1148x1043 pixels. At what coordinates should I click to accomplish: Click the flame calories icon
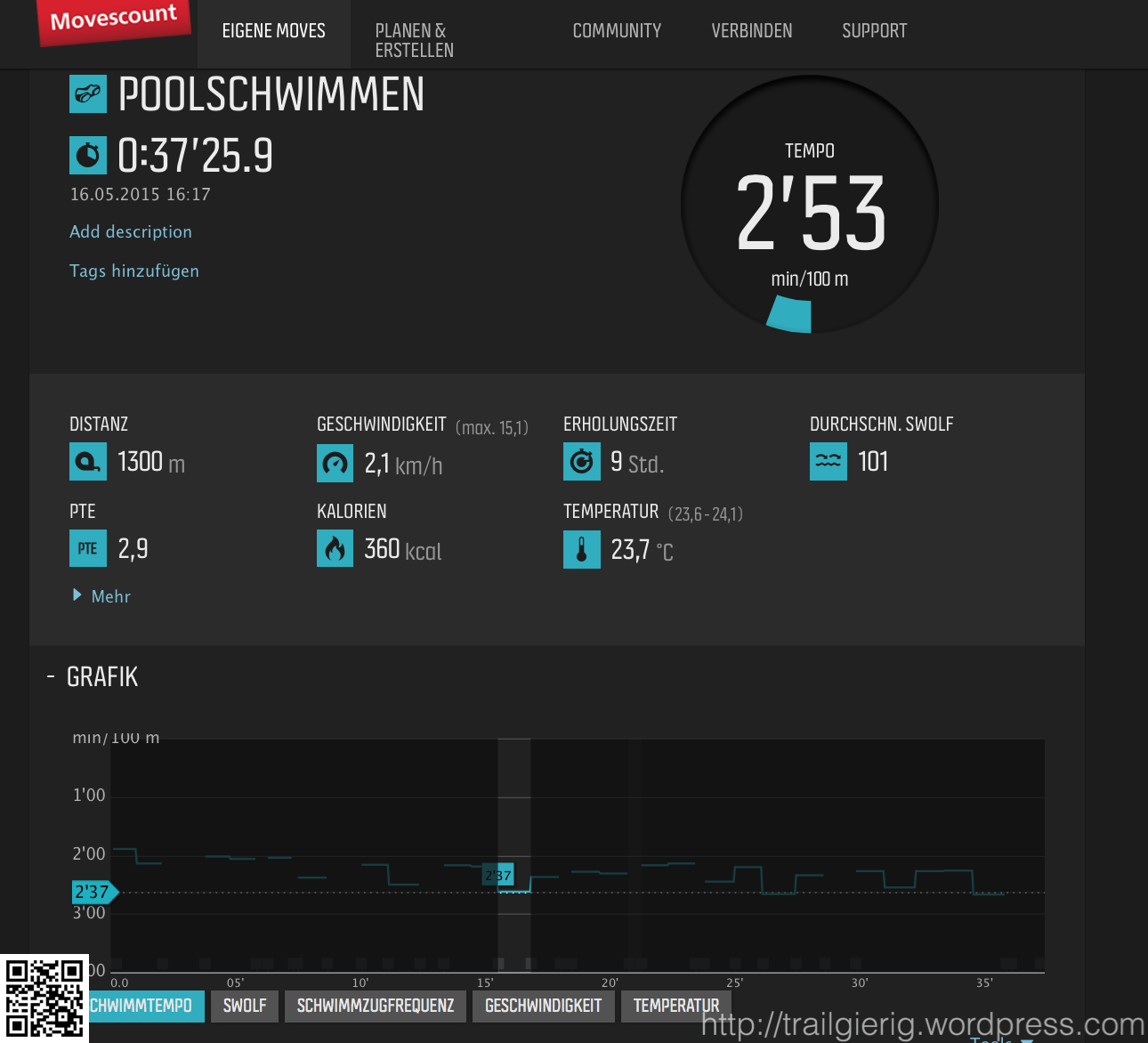(x=335, y=549)
